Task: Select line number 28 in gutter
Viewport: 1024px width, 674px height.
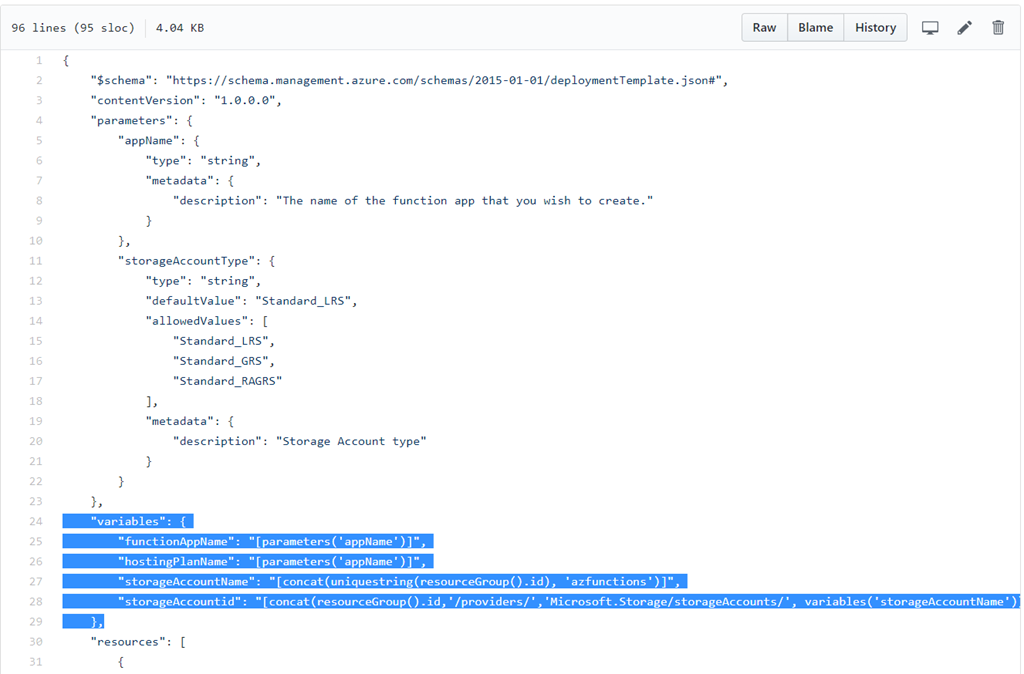Action: 36,601
